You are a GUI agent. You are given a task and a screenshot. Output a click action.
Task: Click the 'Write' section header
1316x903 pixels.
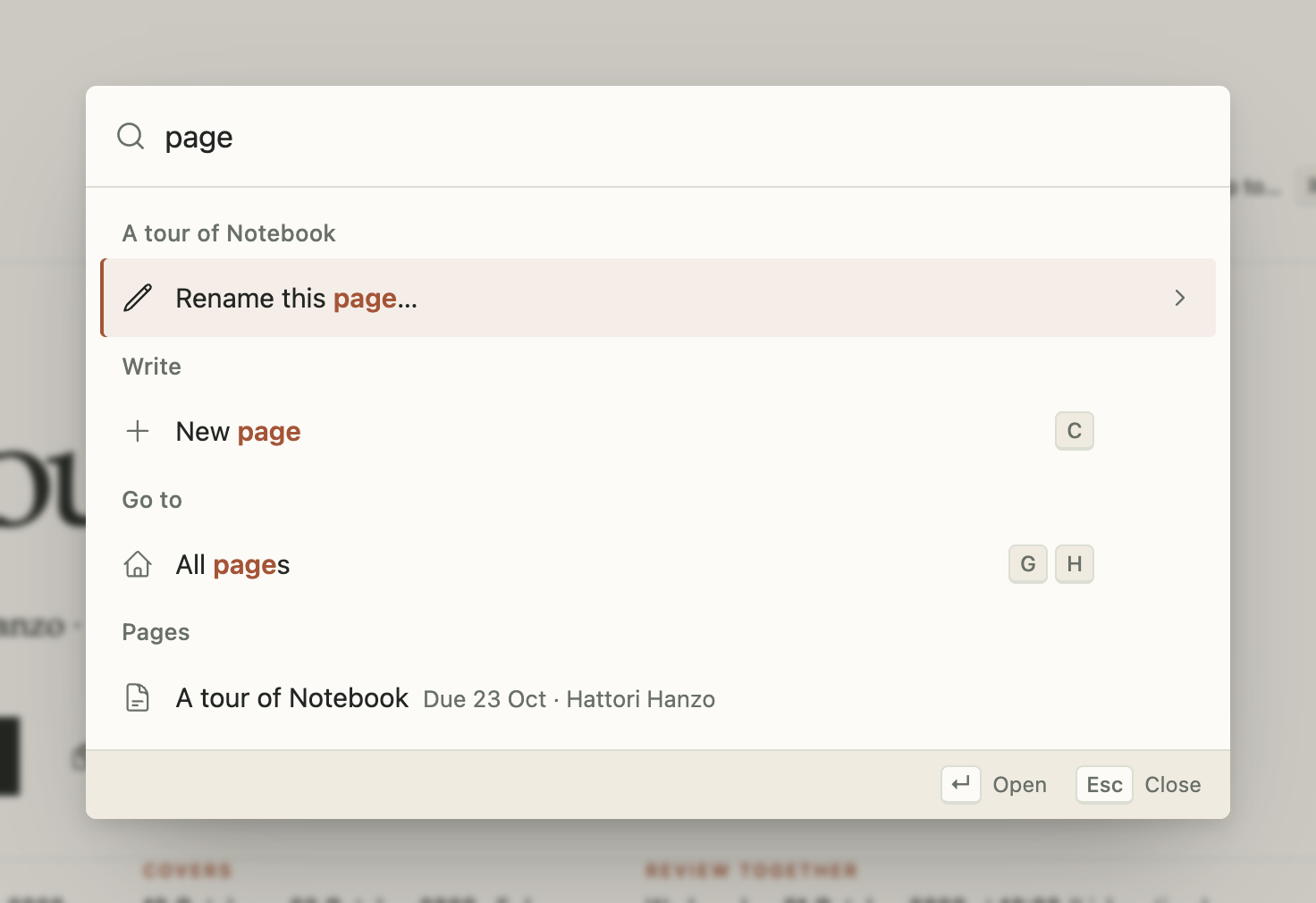pyautogui.click(x=152, y=367)
